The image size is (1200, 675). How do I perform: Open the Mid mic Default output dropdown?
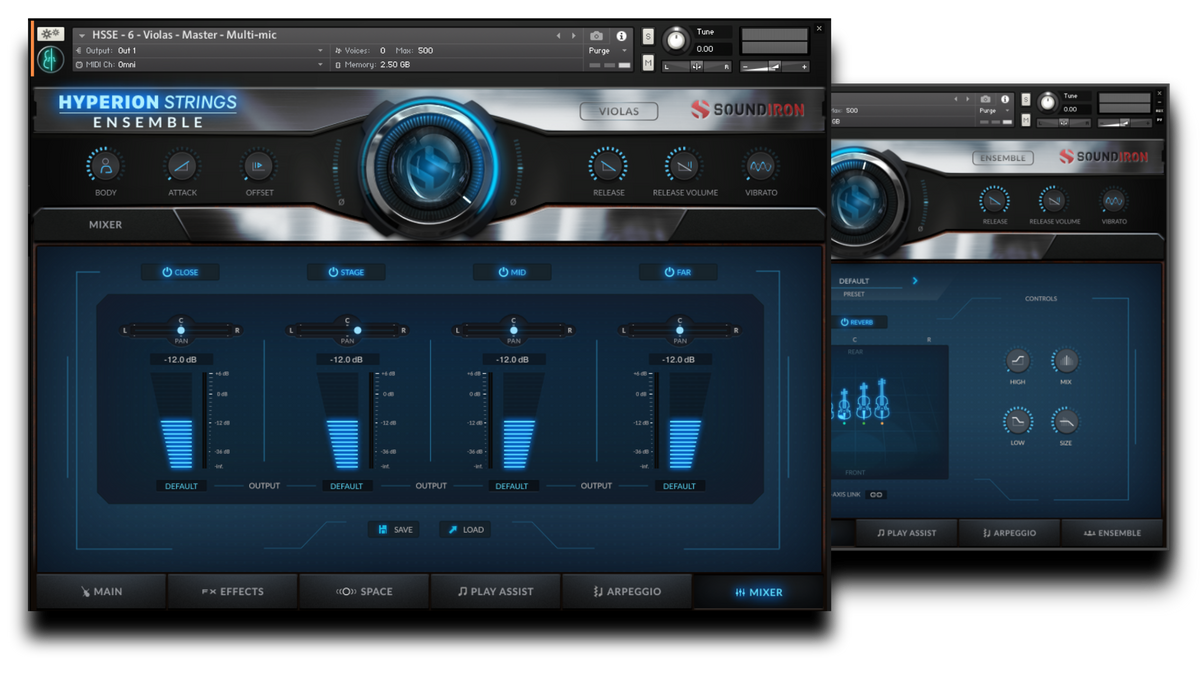pyautogui.click(x=512, y=486)
